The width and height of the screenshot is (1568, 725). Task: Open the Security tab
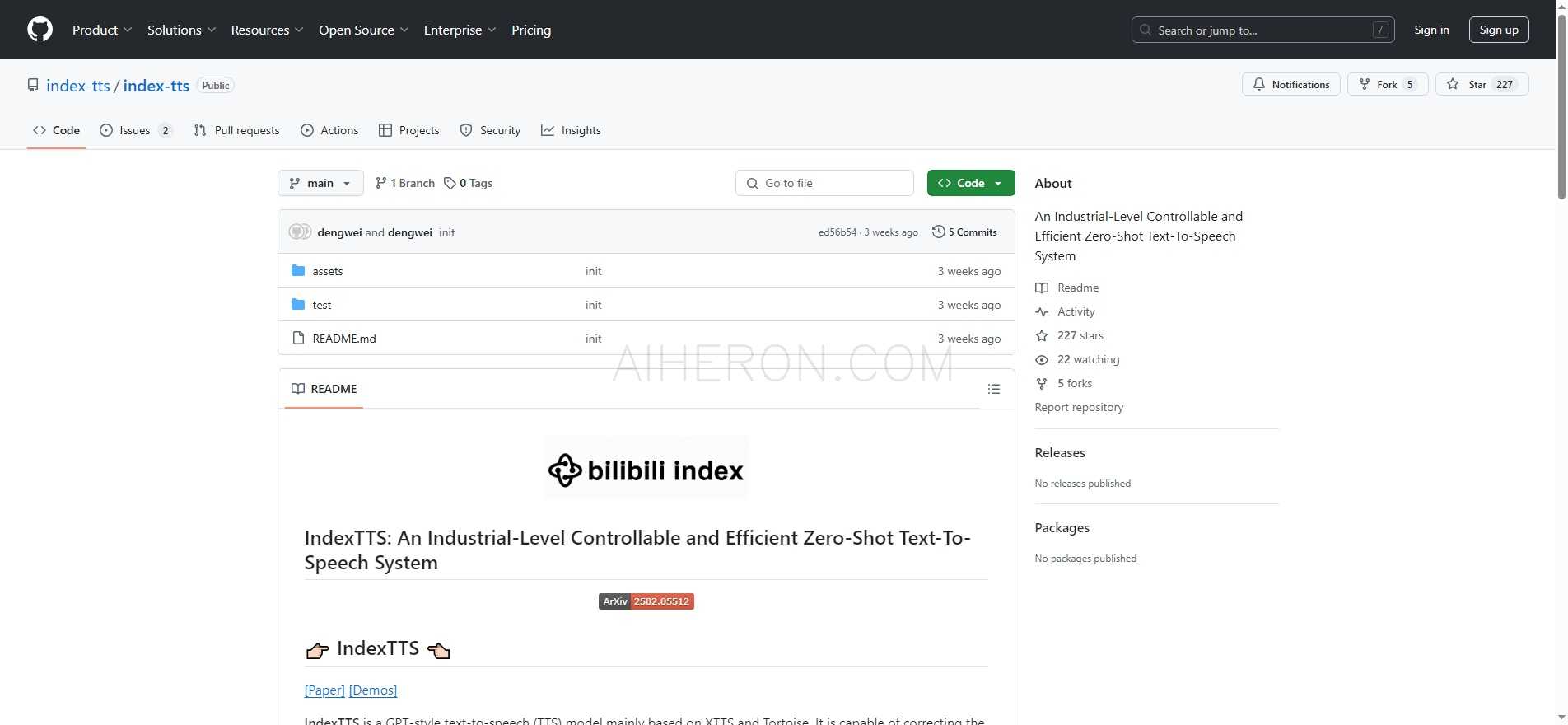490,130
